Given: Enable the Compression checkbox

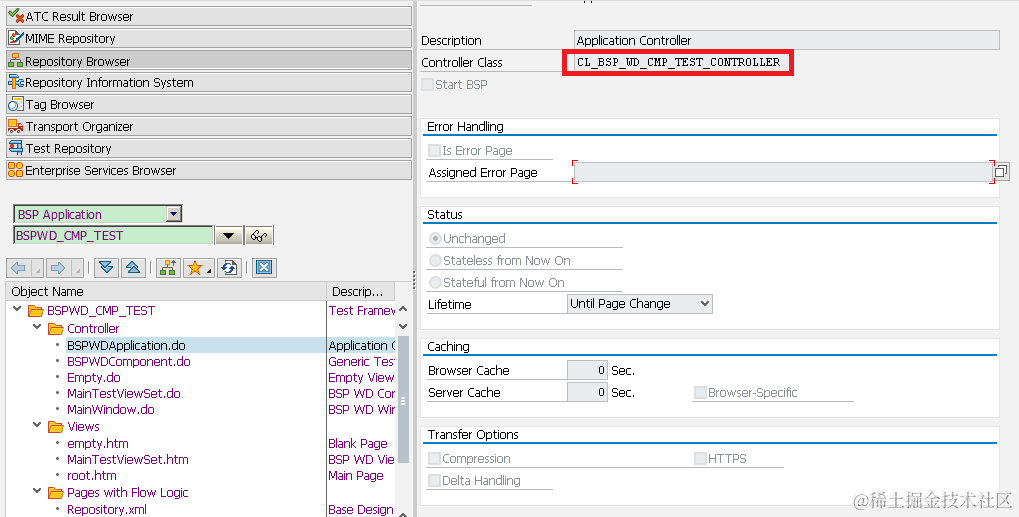Looking at the screenshot, I should 434,459.
